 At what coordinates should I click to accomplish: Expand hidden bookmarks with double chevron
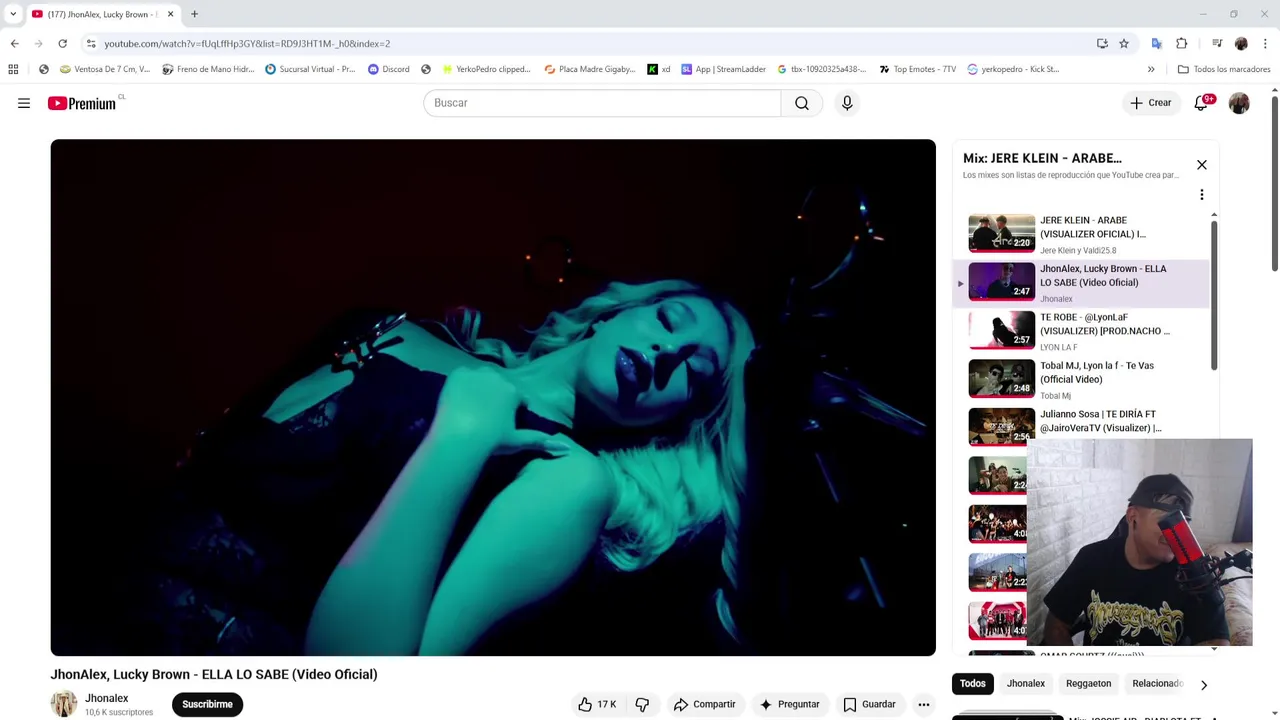point(1151,69)
